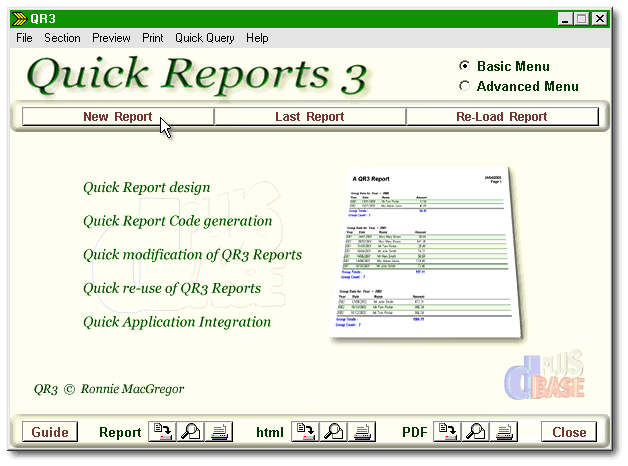
Task: Print PDF using its printer icon
Action: coord(504,432)
